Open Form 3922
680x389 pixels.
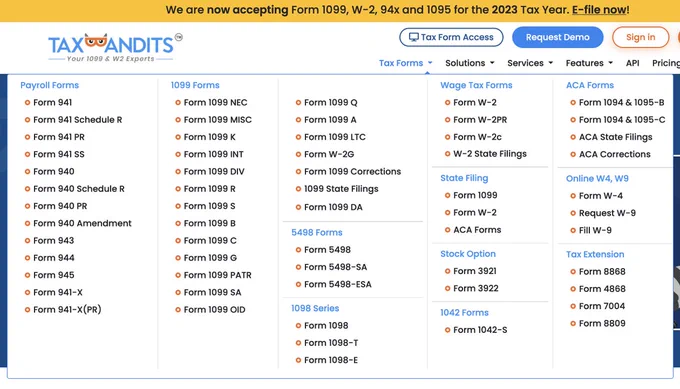pos(476,288)
